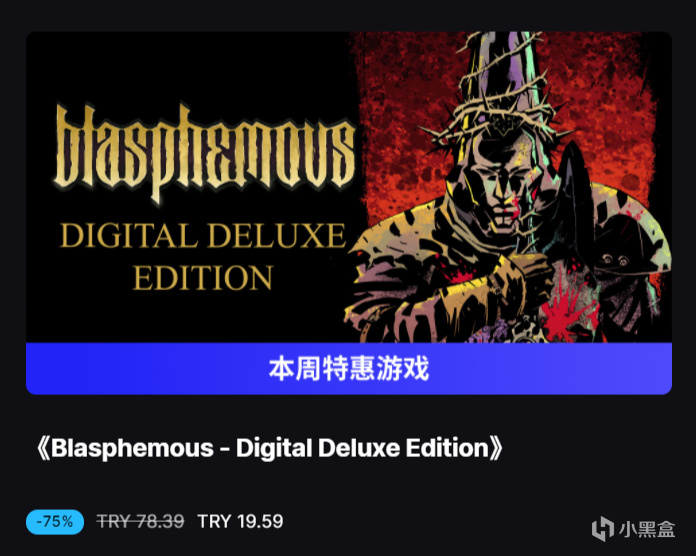
Task: Click the DIGITAL DELUXE gold text line
Action: pyautogui.click(x=203, y=235)
